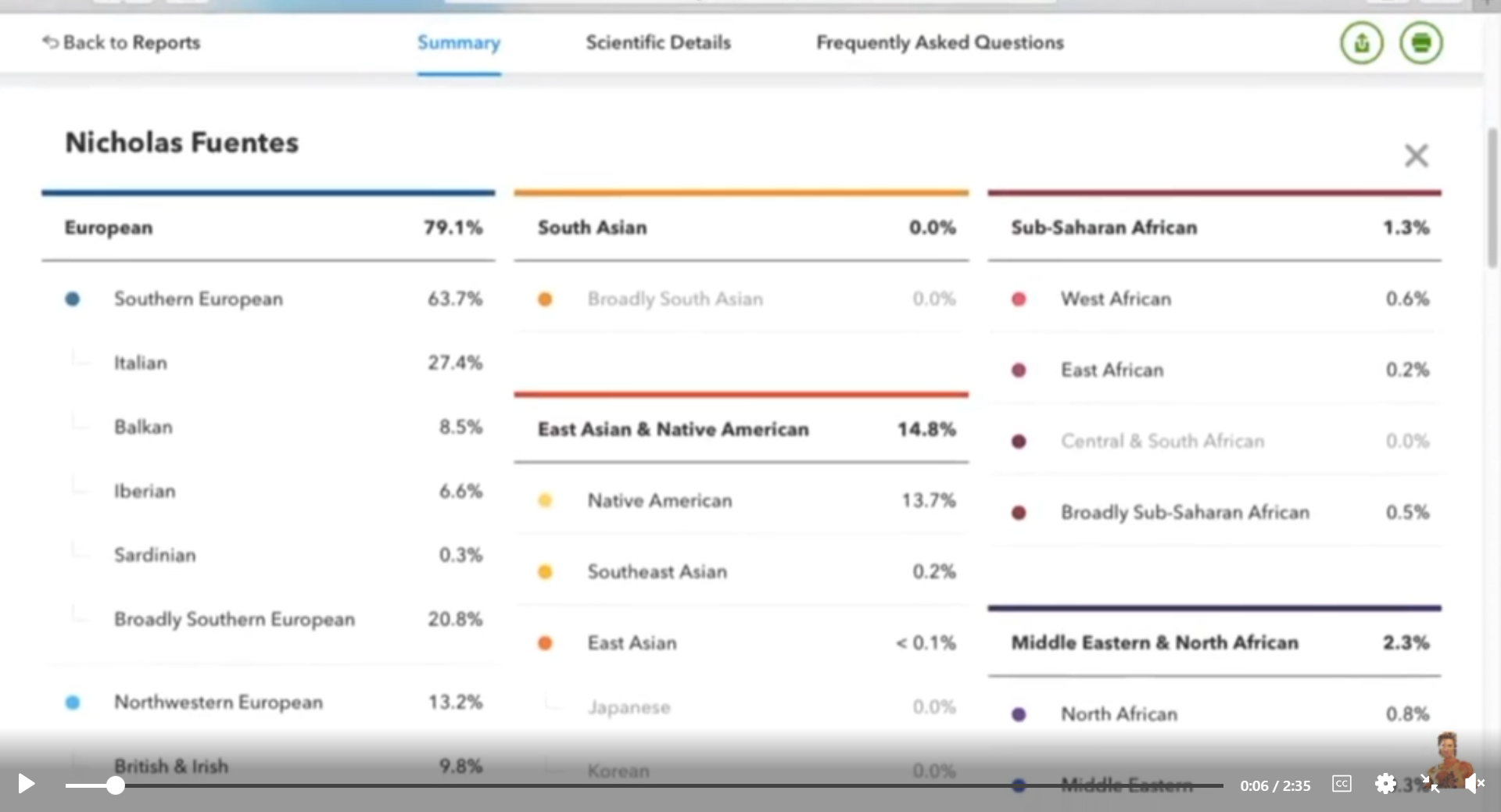Click the 14.8% East Asian & Native American value

point(926,429)
